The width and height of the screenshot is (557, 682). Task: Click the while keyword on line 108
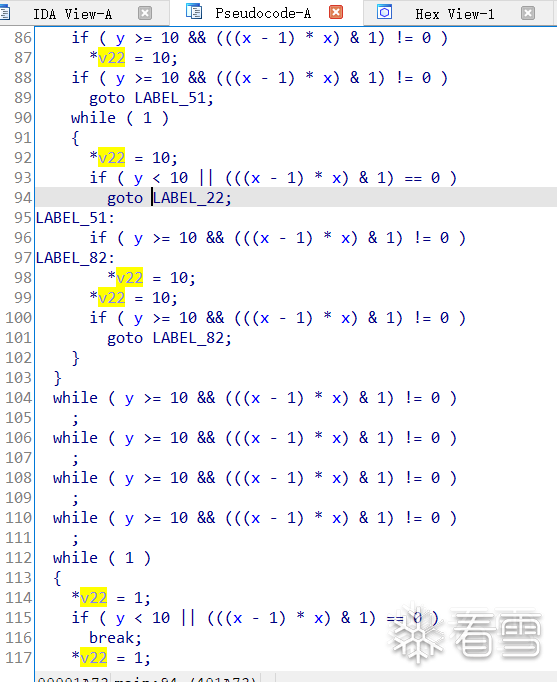[76, 478]
